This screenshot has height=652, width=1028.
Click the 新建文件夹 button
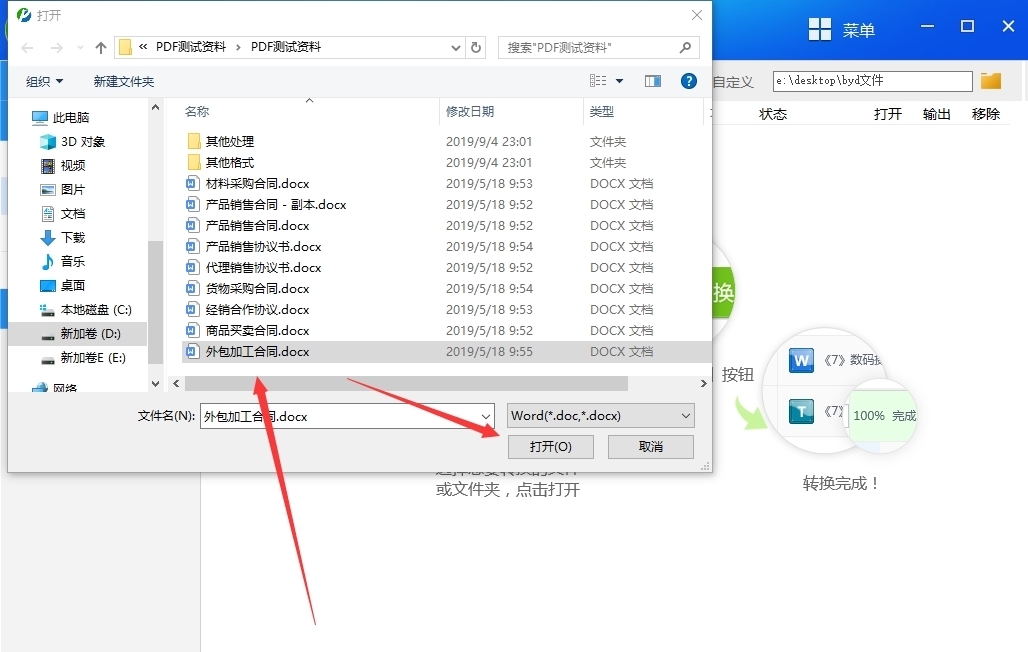(123, 81)
